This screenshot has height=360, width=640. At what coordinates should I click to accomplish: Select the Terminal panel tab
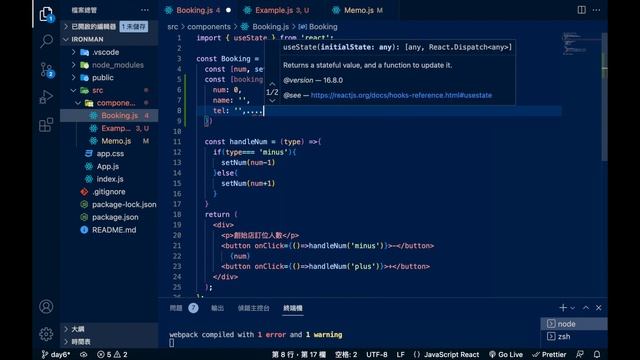[x=293, y=308]
